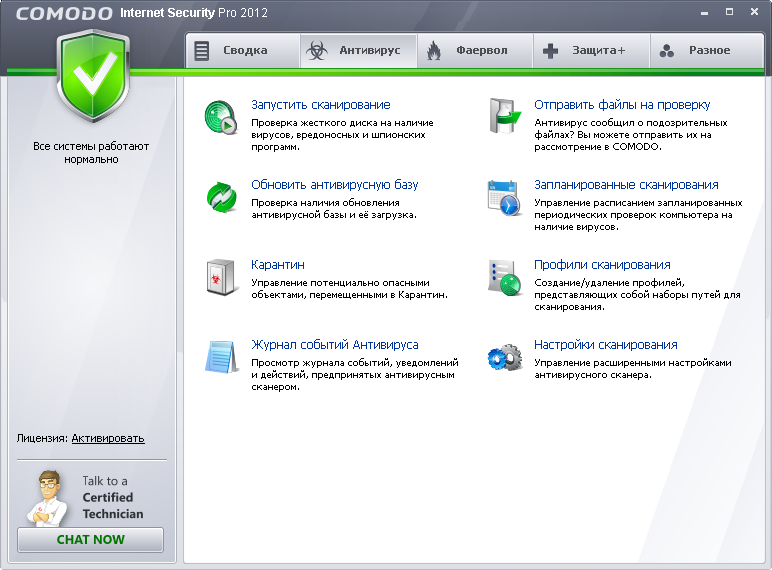Viewport: 772px width, 570px height.
Task: Open the Запустить сканирование link
Action: pyautogui.click(x=321, y=105)
